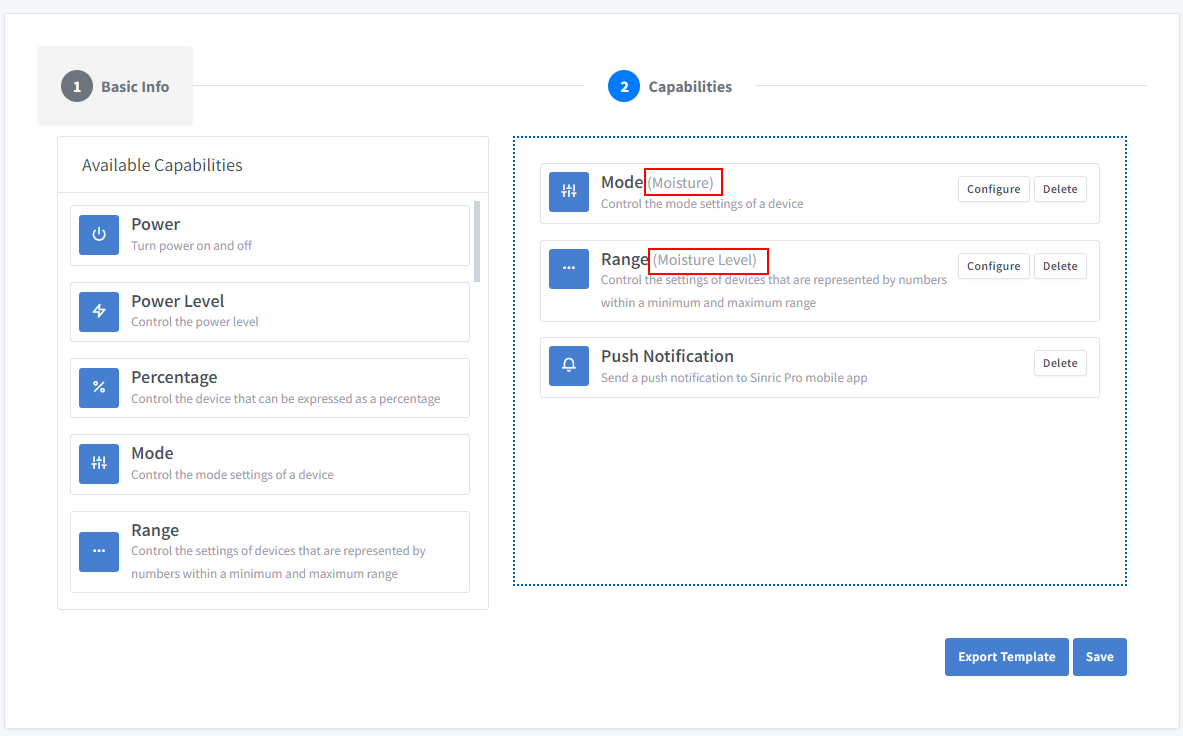Click the Mode icon on the added Moisture capability
Viewport: 1183px width, 736px height.
tap(568, 192)
